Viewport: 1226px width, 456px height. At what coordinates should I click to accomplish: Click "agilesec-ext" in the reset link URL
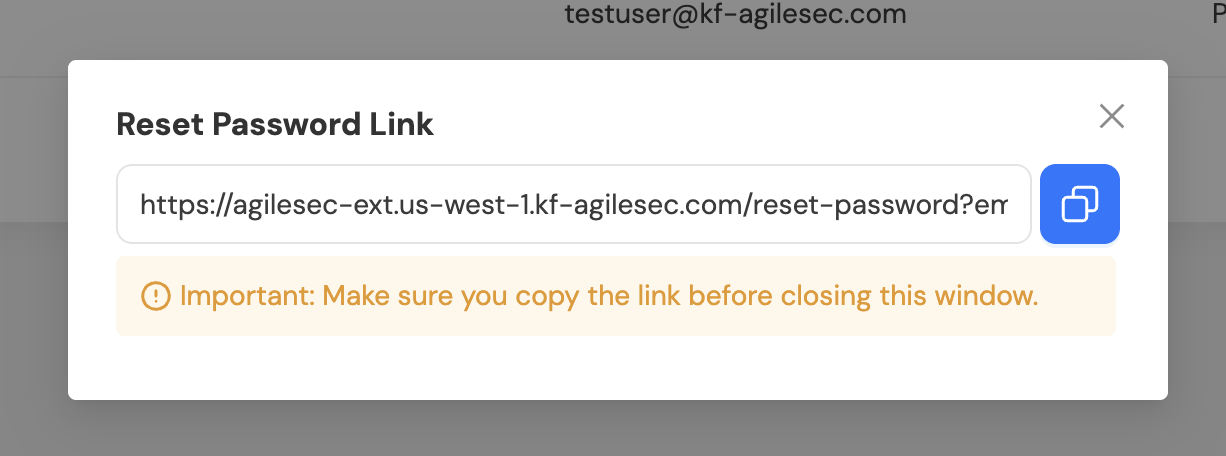(297, 205)
